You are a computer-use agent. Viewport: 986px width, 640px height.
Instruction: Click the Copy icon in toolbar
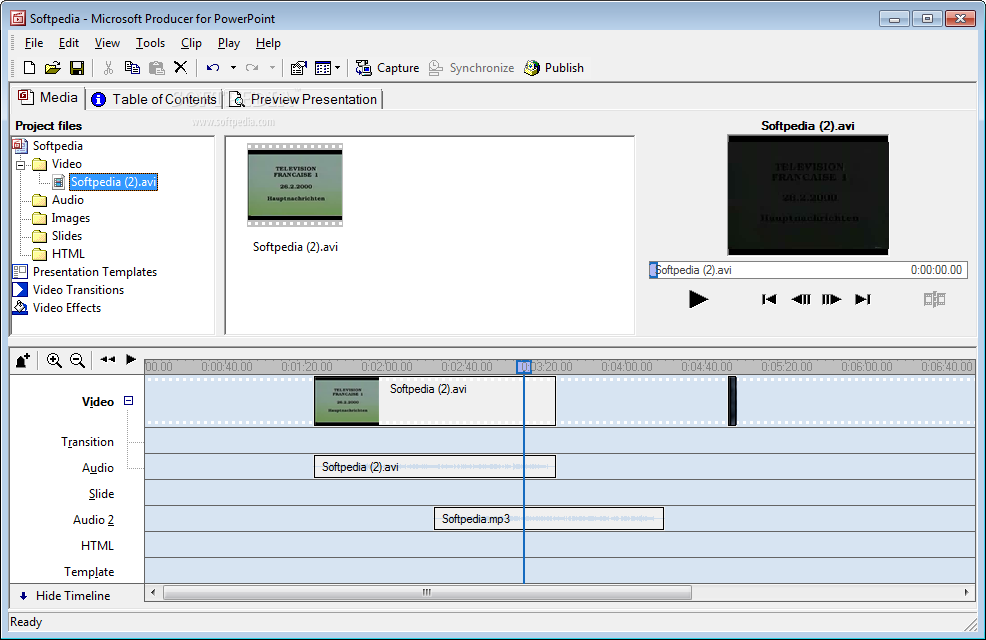[x=132, y=68]
